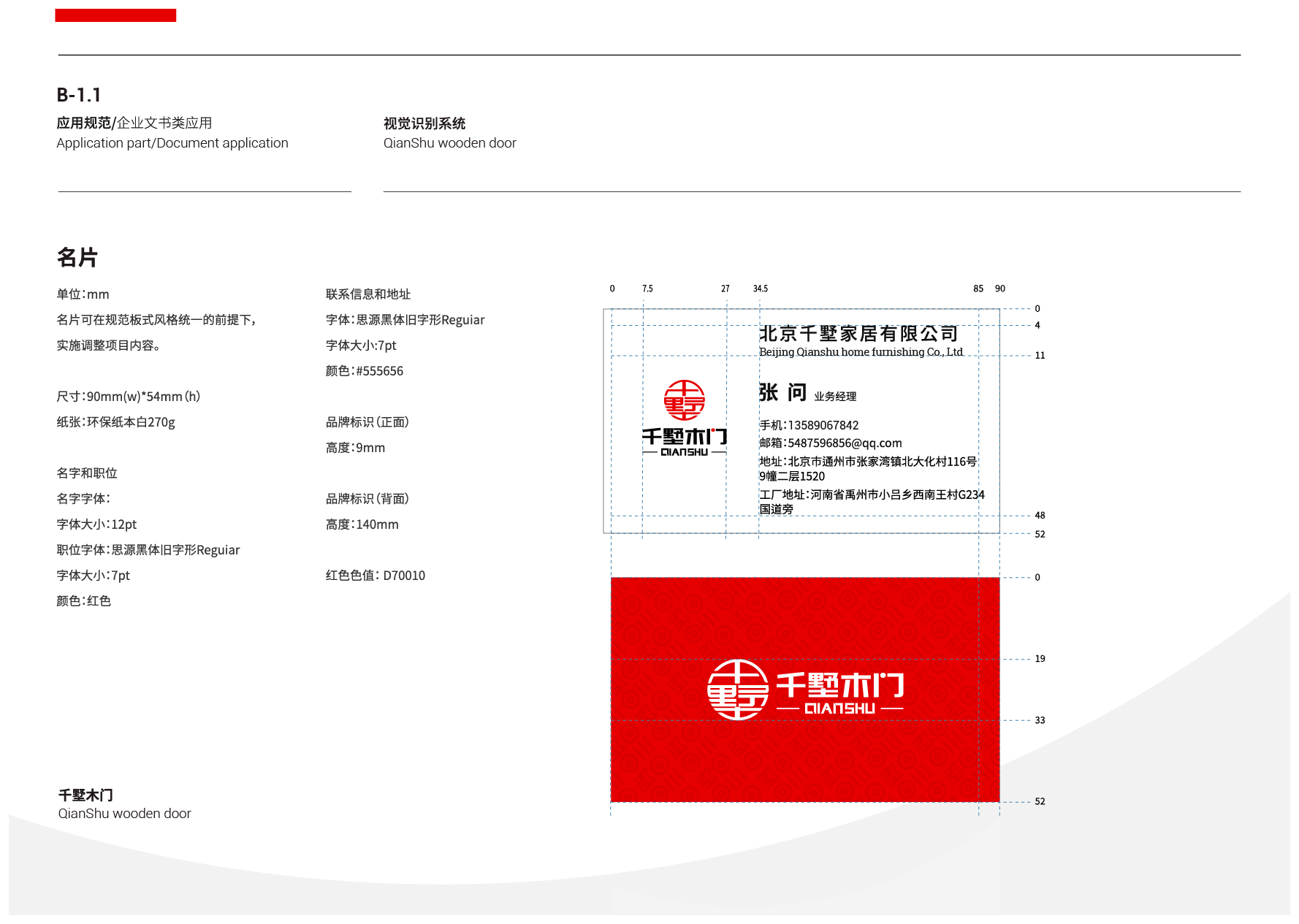Click the "7.5" ruler mark
Screen dimensions: 1299x924
click(647, 289)
